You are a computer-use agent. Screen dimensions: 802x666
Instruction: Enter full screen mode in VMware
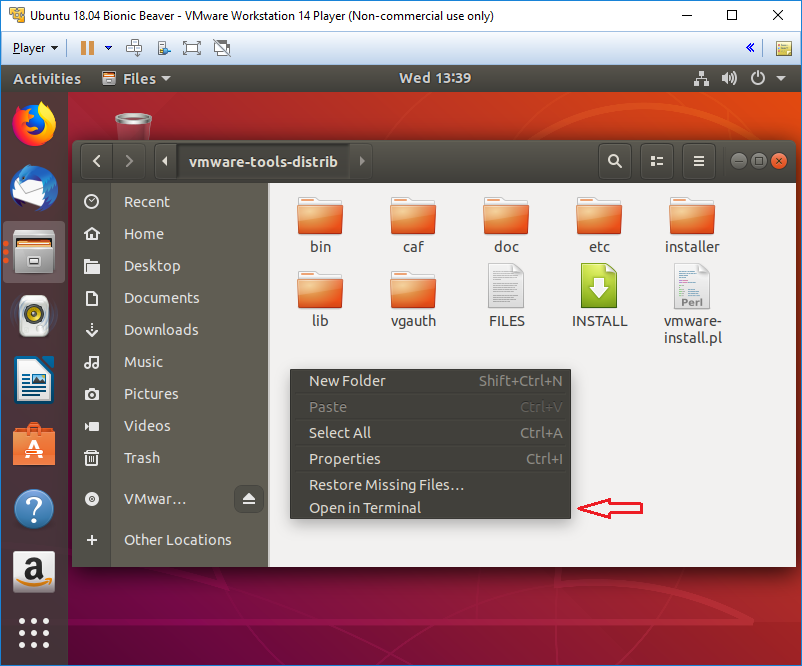coord(192,48)
